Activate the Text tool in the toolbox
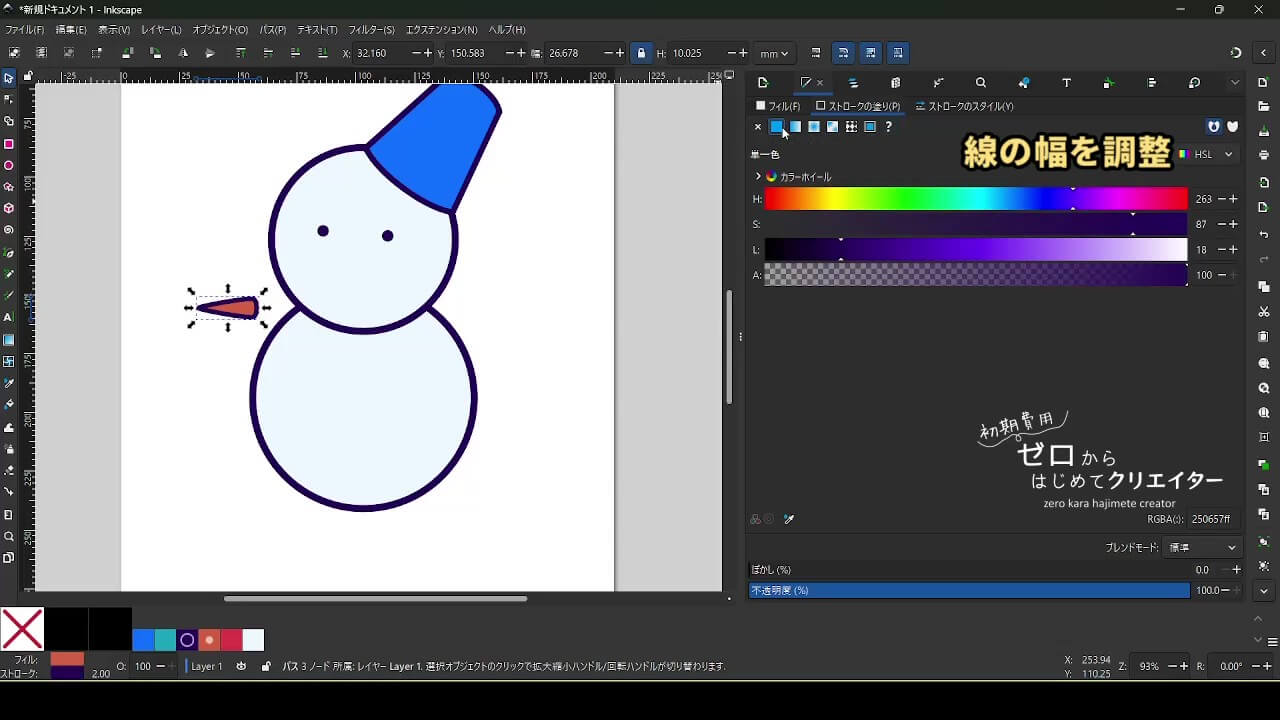The width and height of the screenshot is (1280, 720). 9,317
